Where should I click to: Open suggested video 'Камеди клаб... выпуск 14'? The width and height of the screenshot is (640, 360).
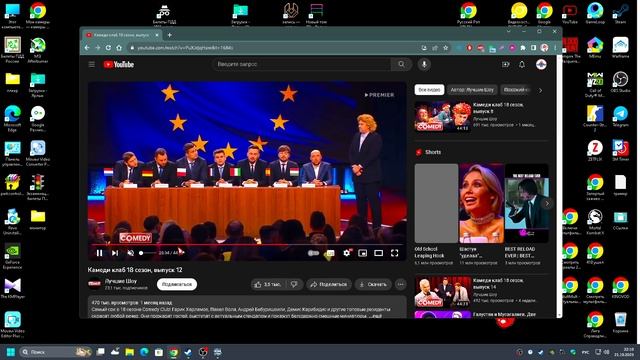pos(481,292)
